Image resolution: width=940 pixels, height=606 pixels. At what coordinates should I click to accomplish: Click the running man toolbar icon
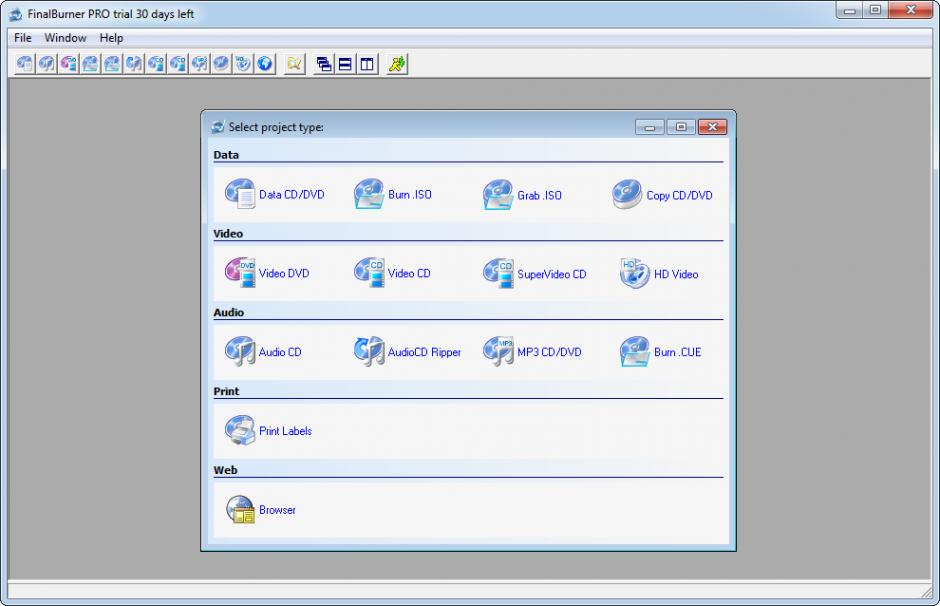(397, 64)
